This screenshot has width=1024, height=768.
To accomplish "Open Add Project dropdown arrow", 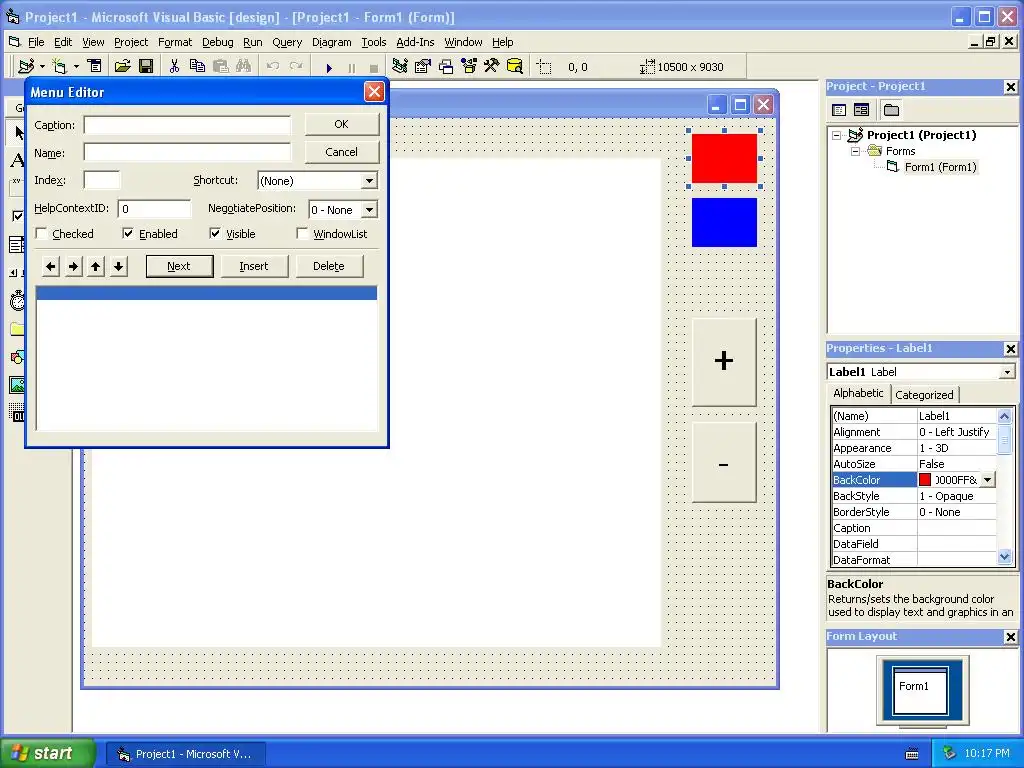I will tap(42, 67).
